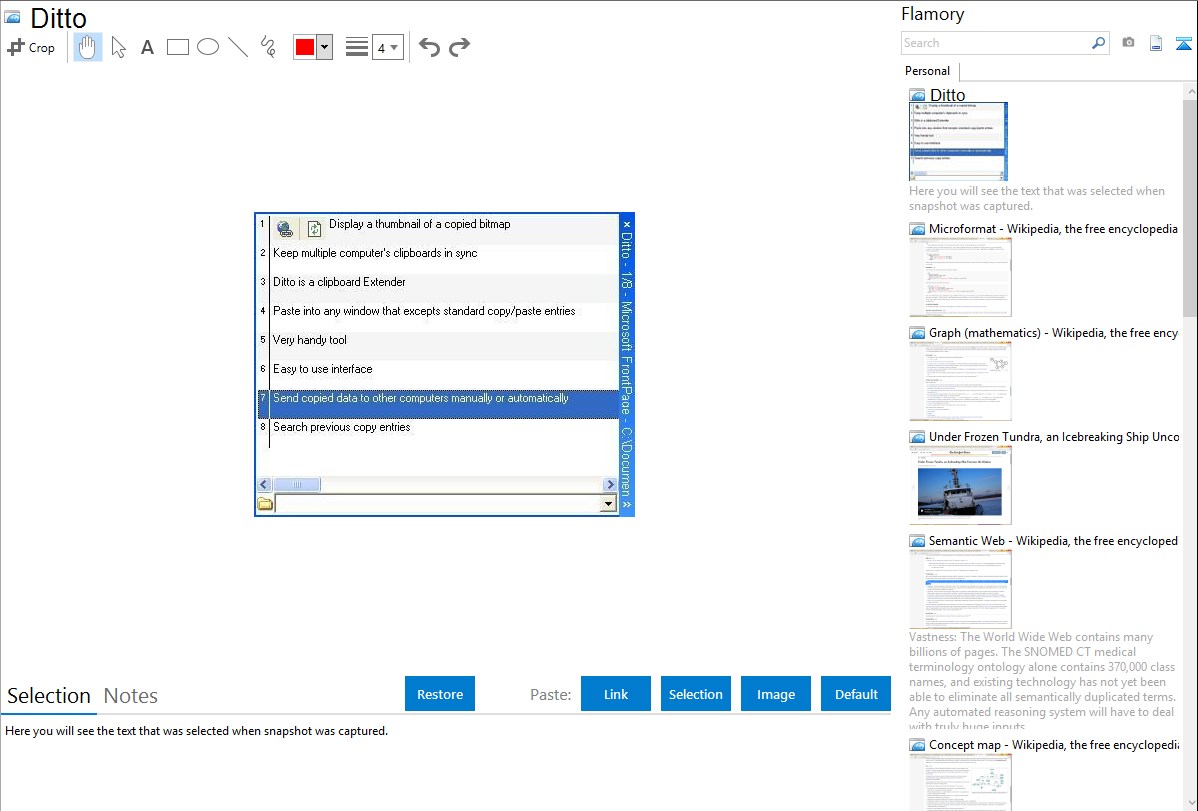Open the Under Frozen Tundra thumbnail
This screenshot has width=1198, height=811.
(x=960, y=485)
